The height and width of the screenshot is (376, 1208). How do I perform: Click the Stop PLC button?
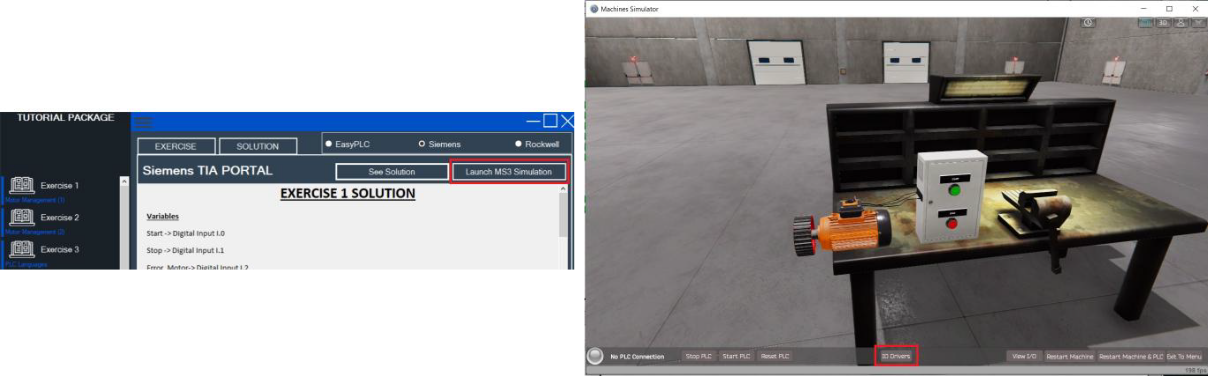(x=699, y=356)
